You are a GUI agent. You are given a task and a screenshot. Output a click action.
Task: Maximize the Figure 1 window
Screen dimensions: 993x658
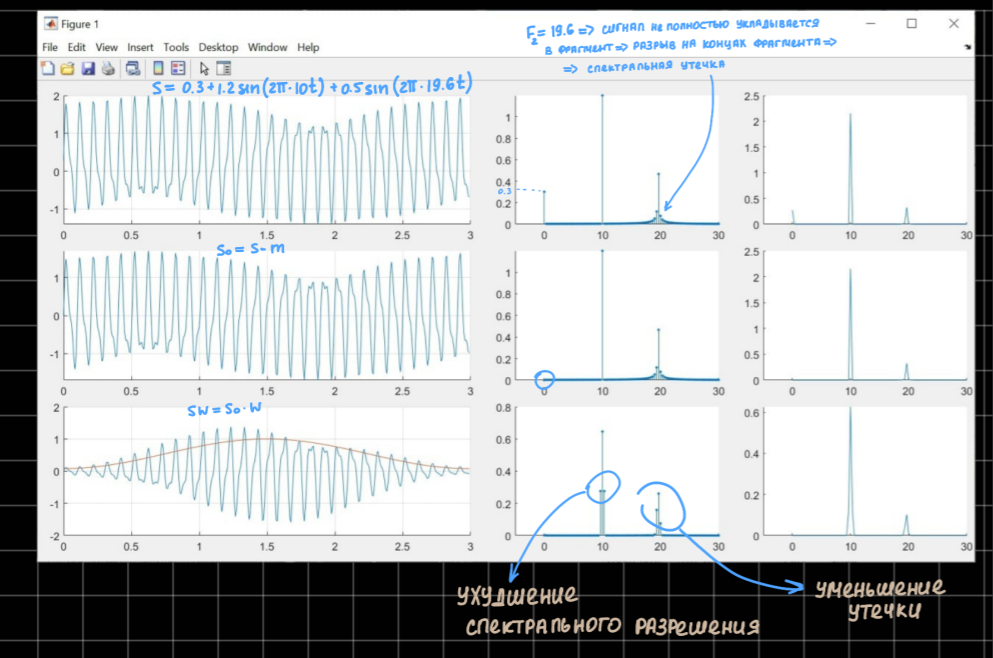911,23
